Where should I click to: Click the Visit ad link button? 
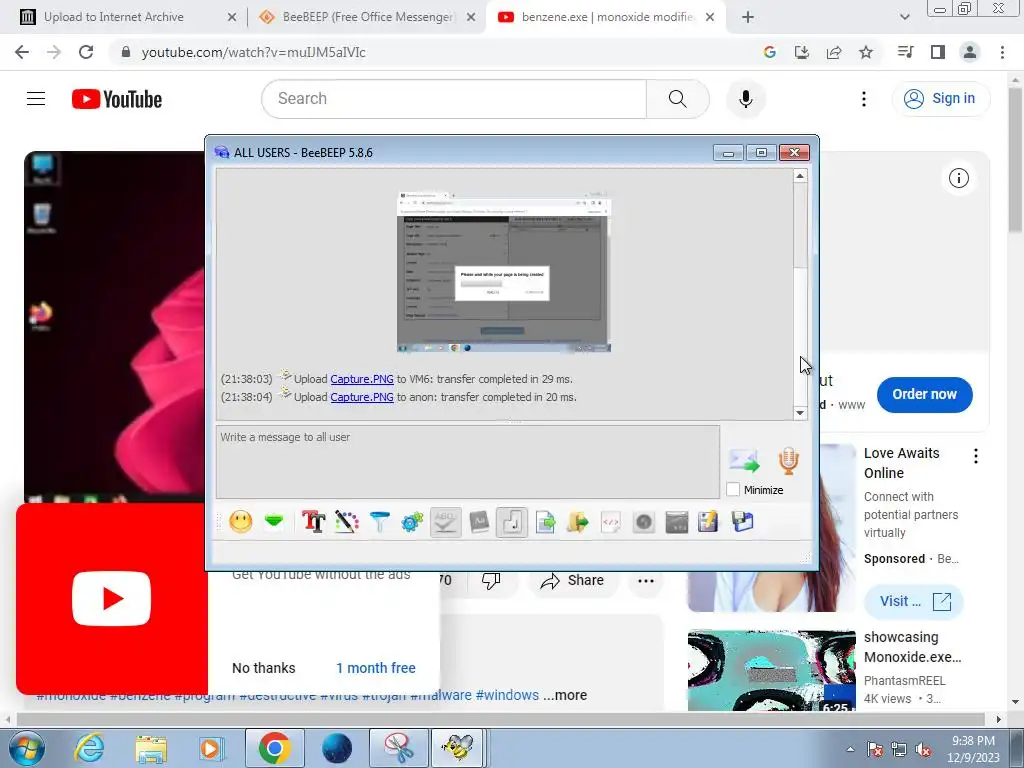click(914, 601)
